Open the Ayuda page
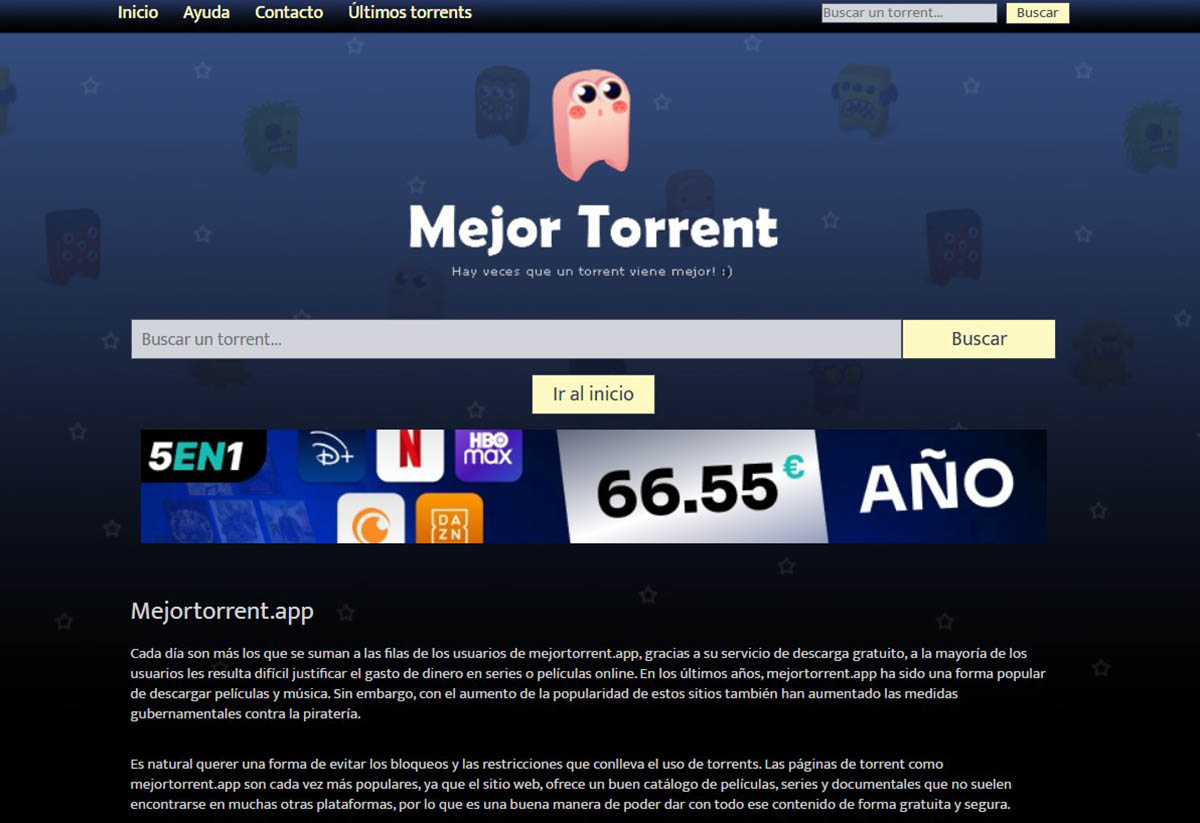1200x823 pixels. (x=206, y=12)
